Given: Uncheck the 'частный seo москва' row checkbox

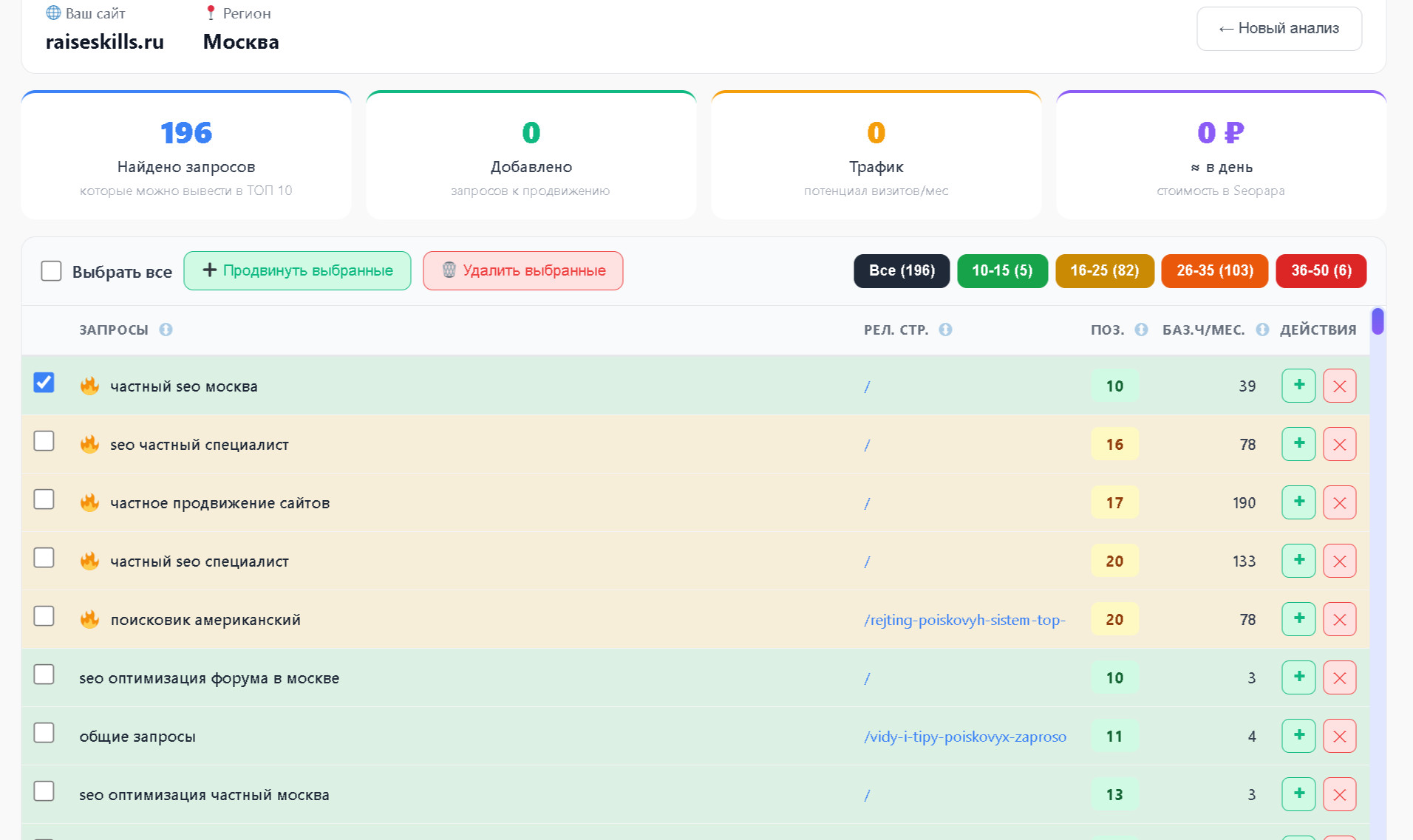Looking at the screenshot, I should pos(44,383).
